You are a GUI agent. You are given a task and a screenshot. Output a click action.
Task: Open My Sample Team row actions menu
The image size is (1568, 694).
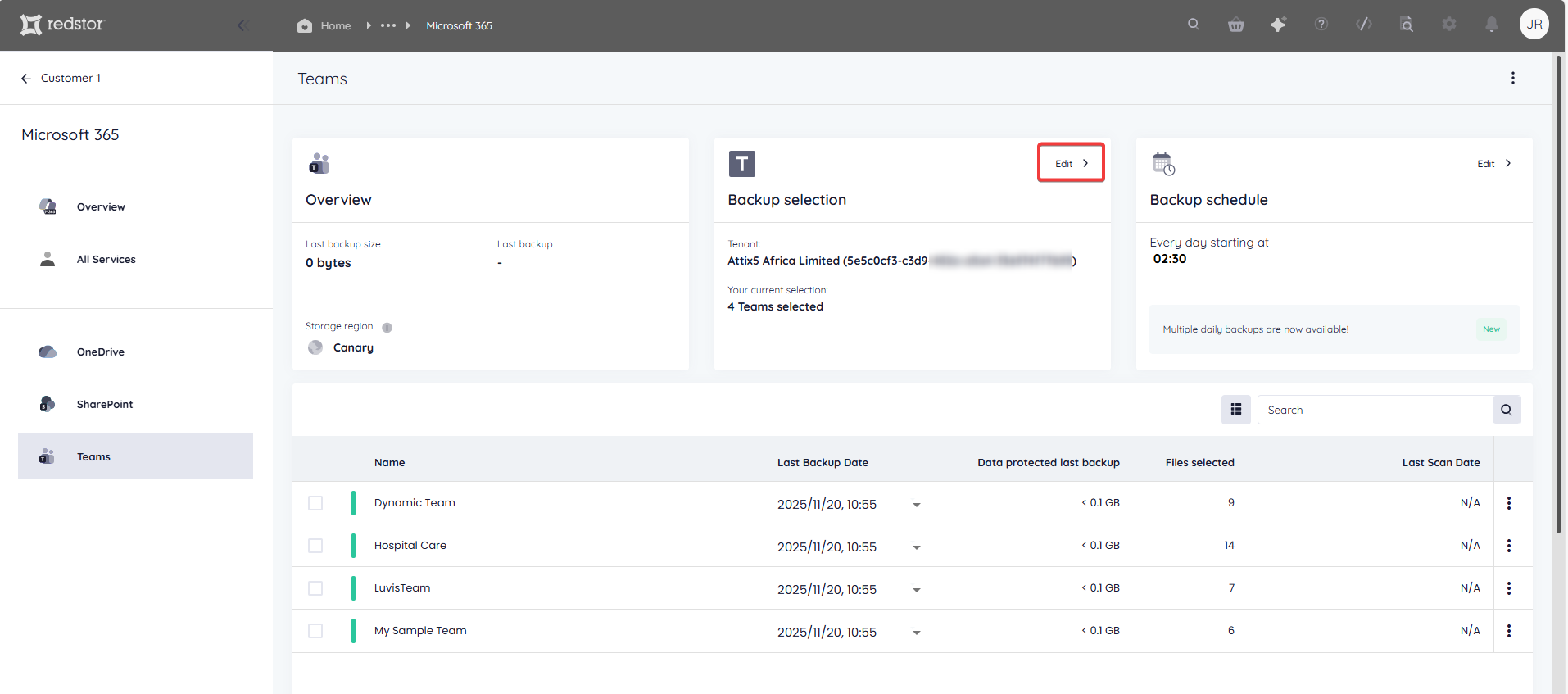click(1509, 631)
